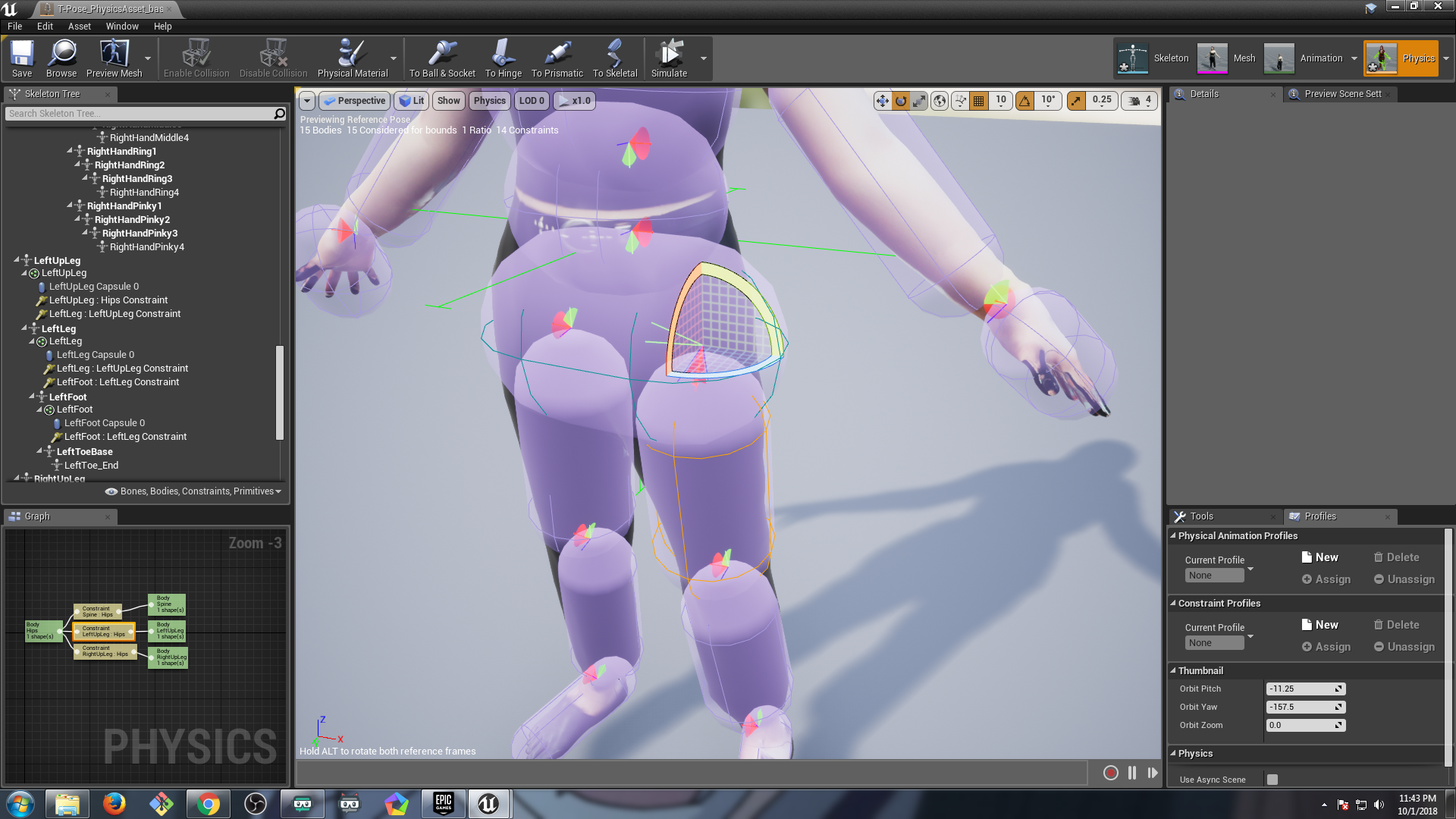Collapse the Thumbnail section
1456x819 pixels.
[1173, 670]
